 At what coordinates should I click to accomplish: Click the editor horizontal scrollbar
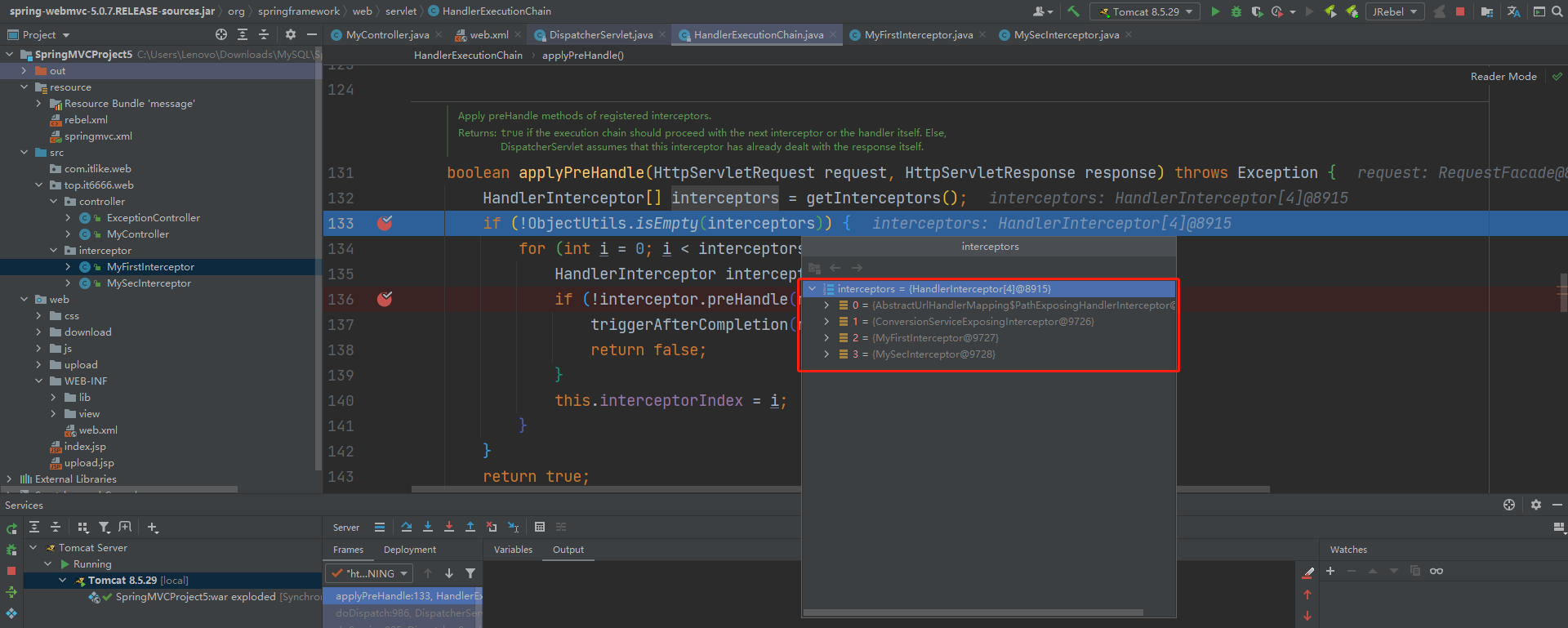pyautogui.click(x=840, y=489)
